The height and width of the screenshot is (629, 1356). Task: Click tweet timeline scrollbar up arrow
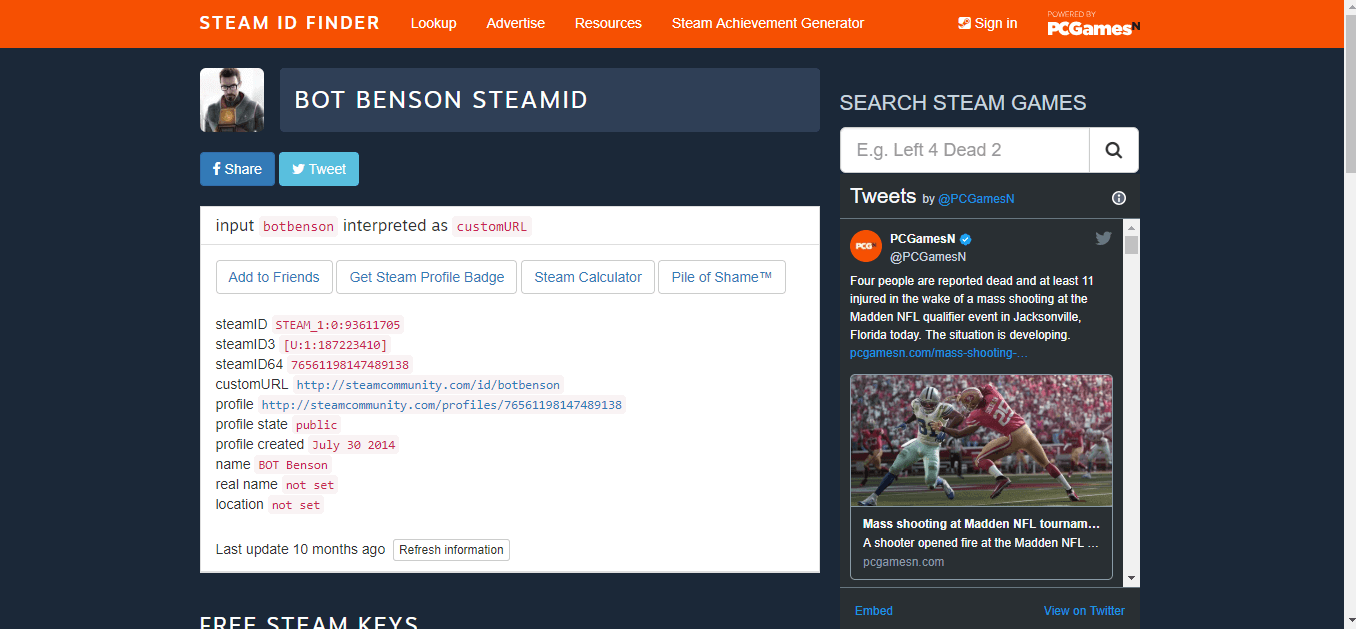[x=1131, y=227]
